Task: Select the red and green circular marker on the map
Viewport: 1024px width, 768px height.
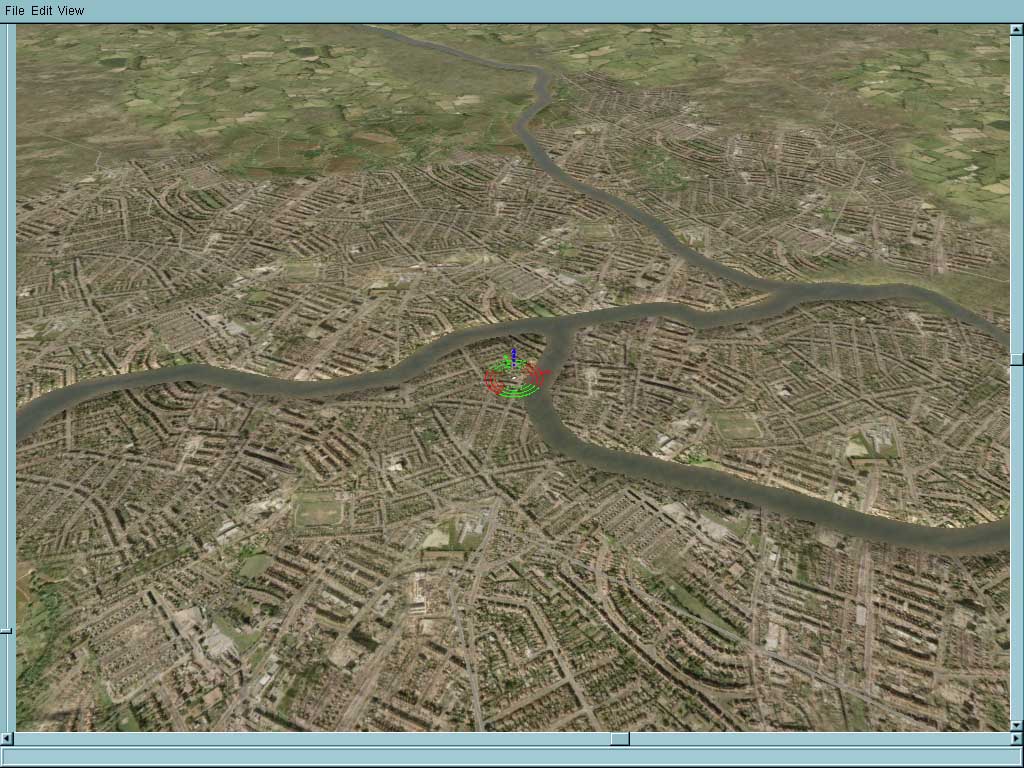Action: pos(516,377)
